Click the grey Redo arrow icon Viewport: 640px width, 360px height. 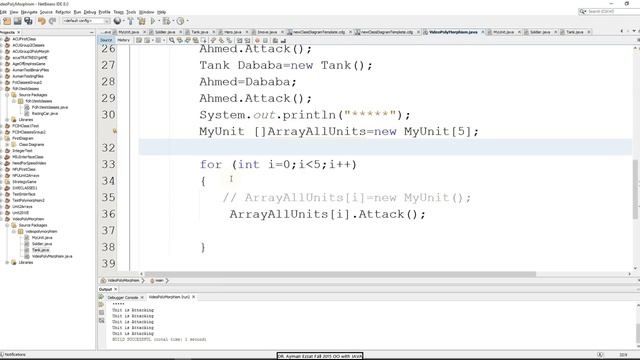(x=52, y=21)
